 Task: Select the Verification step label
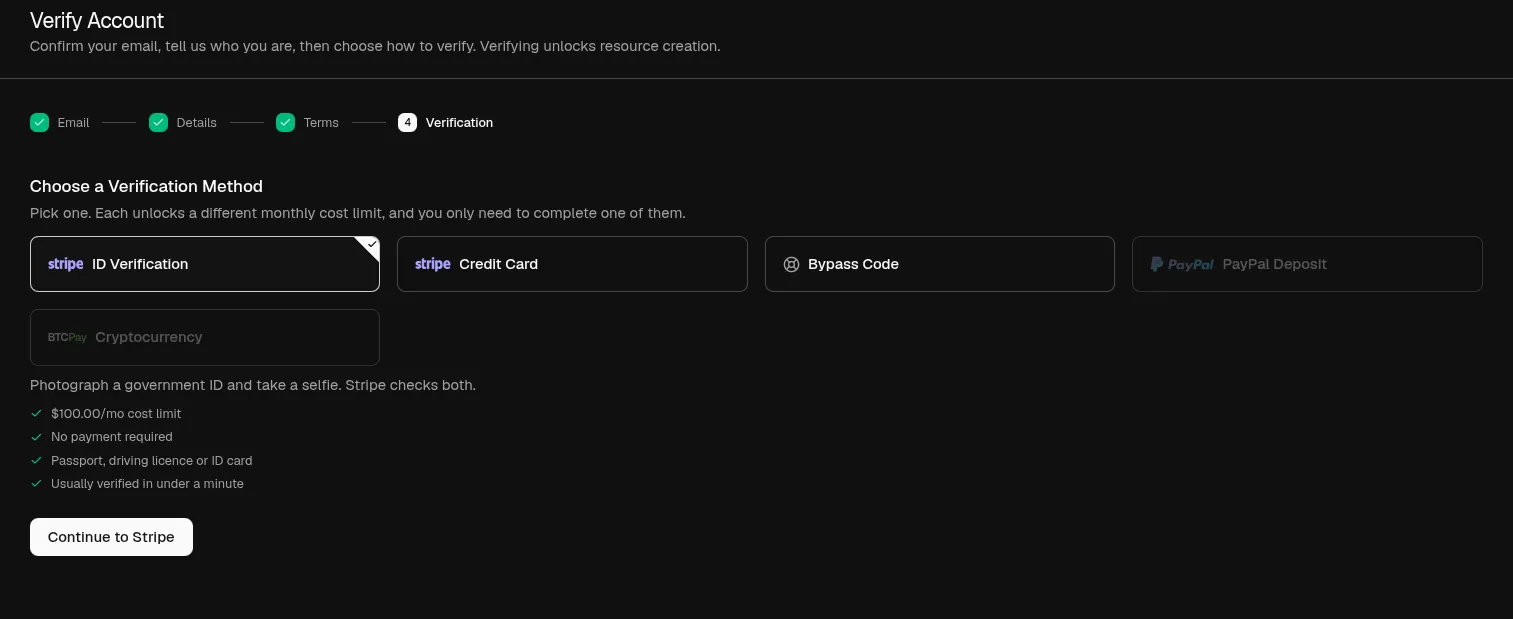coord(459,123)
